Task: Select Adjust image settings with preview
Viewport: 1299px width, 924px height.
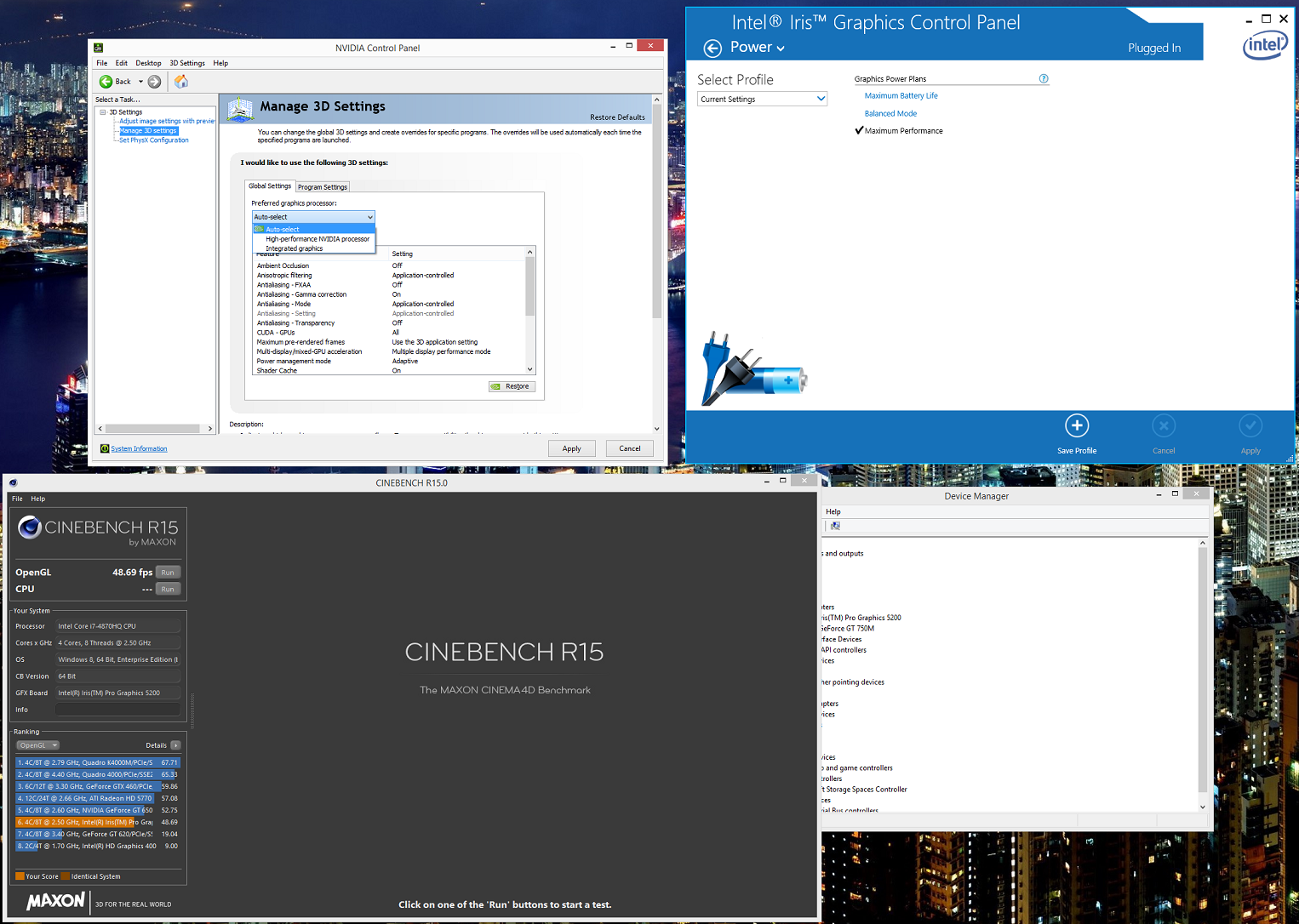Action: 167,121
